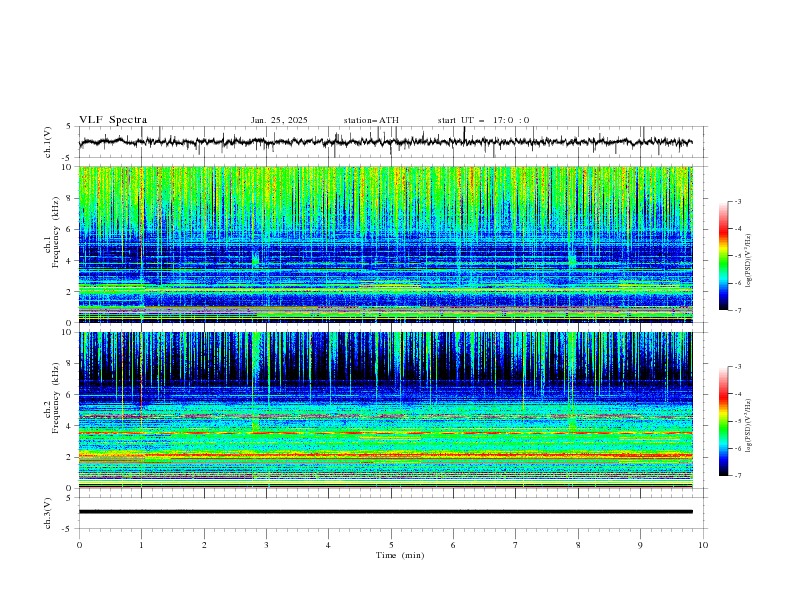Click the ch.1 voltage waveform trace
The image size is (792, 612).
pos(385,142)
